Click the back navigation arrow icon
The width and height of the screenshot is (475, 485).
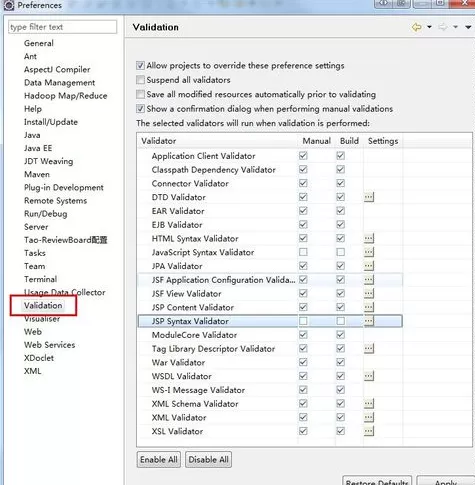tap(417, 27)
